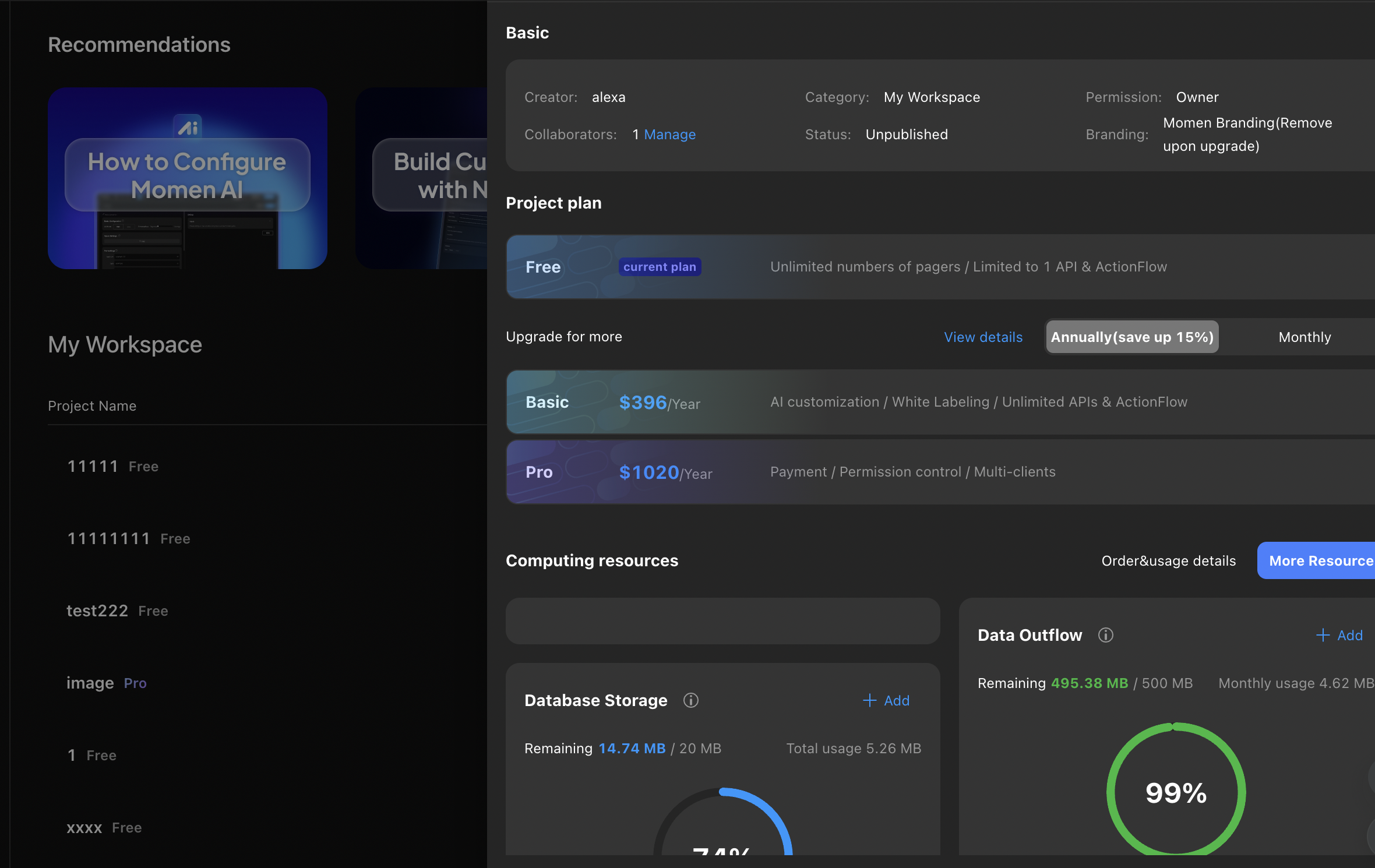The height and width of the screenshot is (868, 1375).
Task: Open project named 1
Action: (72, 755)
